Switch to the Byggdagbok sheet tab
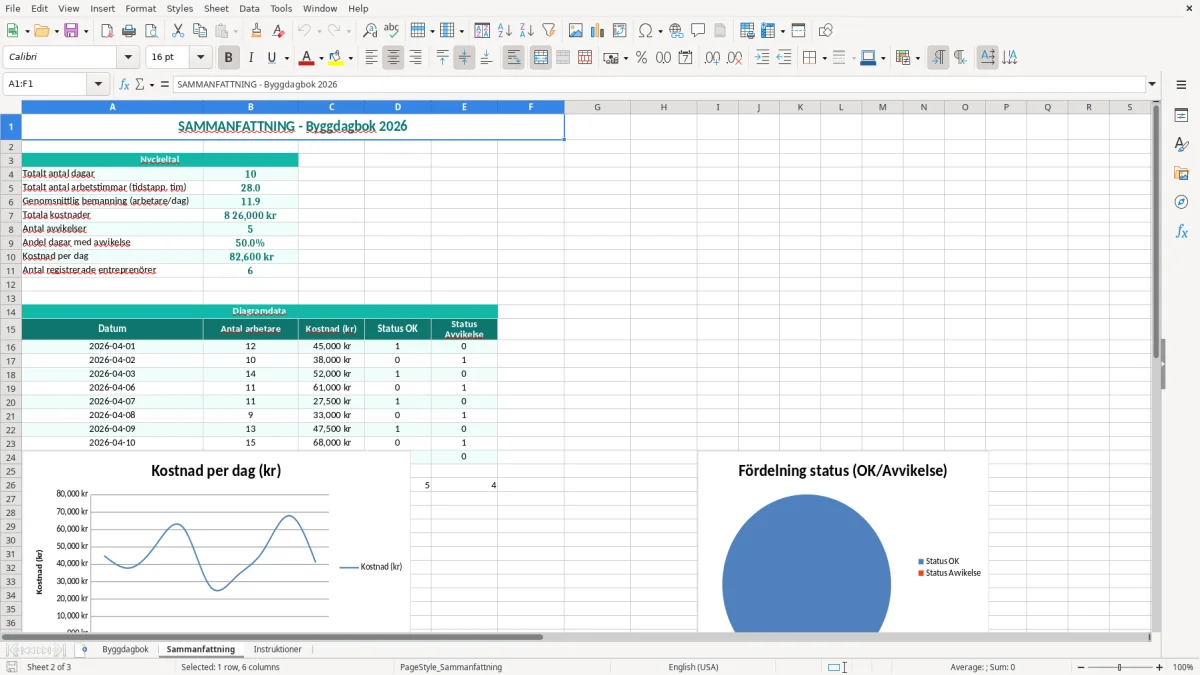The image size is (1200, 675). [125, 650]
